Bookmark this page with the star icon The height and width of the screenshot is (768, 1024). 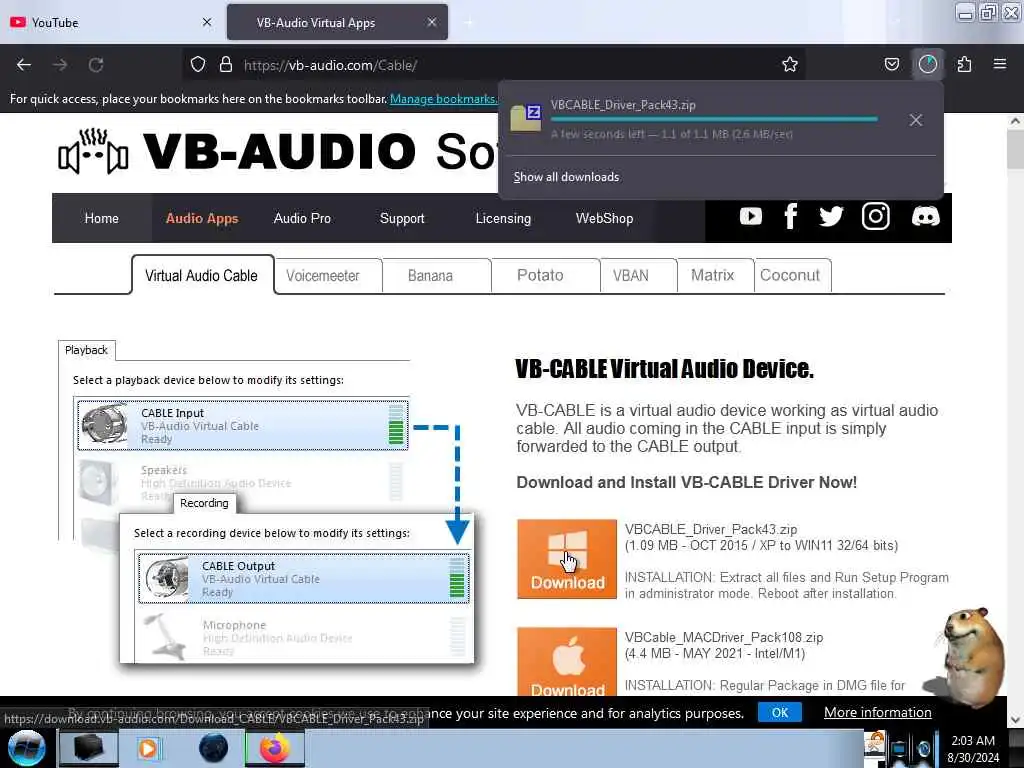[790, 65]
